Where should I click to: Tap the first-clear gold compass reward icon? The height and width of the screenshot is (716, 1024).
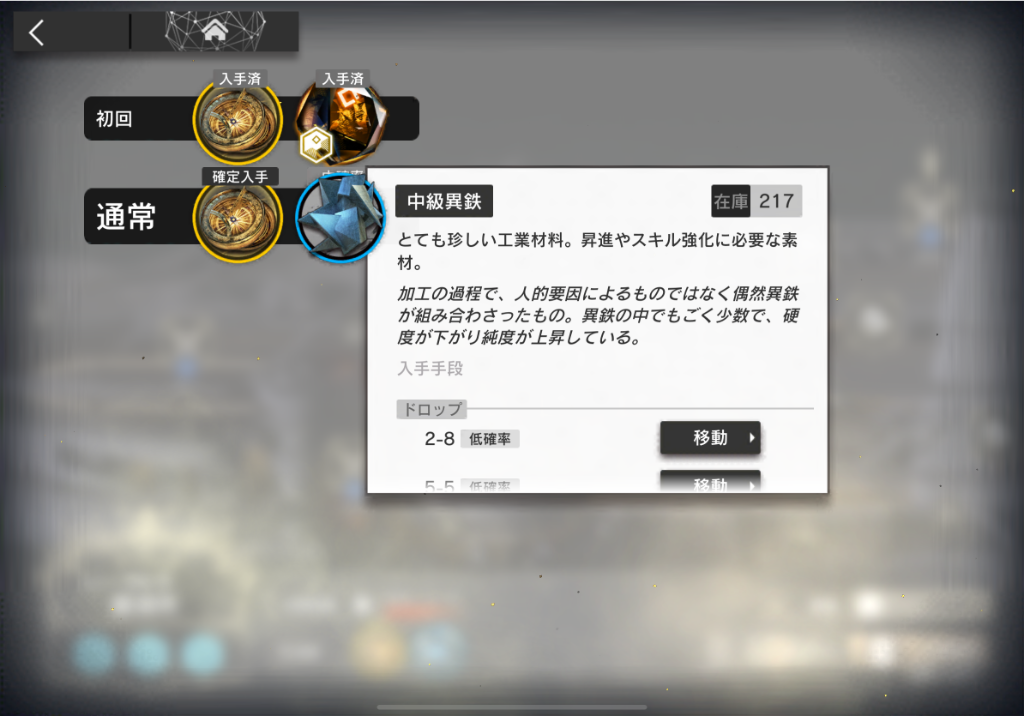[238, 122]
